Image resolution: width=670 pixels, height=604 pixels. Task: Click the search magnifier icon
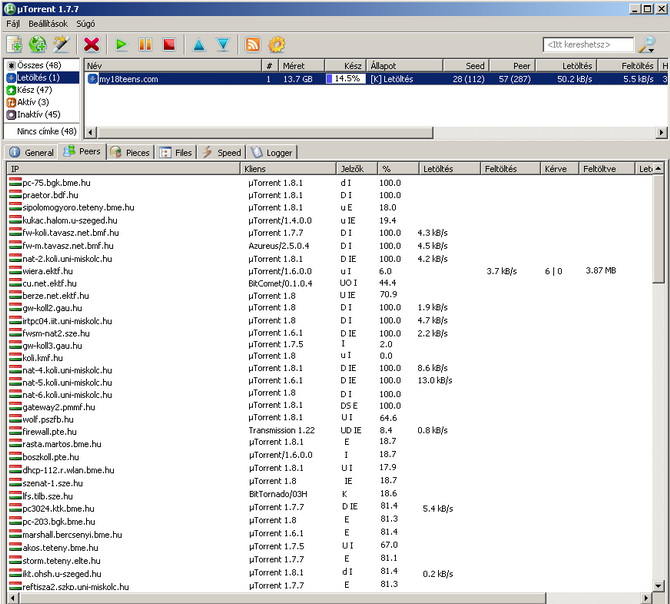tap(647, 44)
